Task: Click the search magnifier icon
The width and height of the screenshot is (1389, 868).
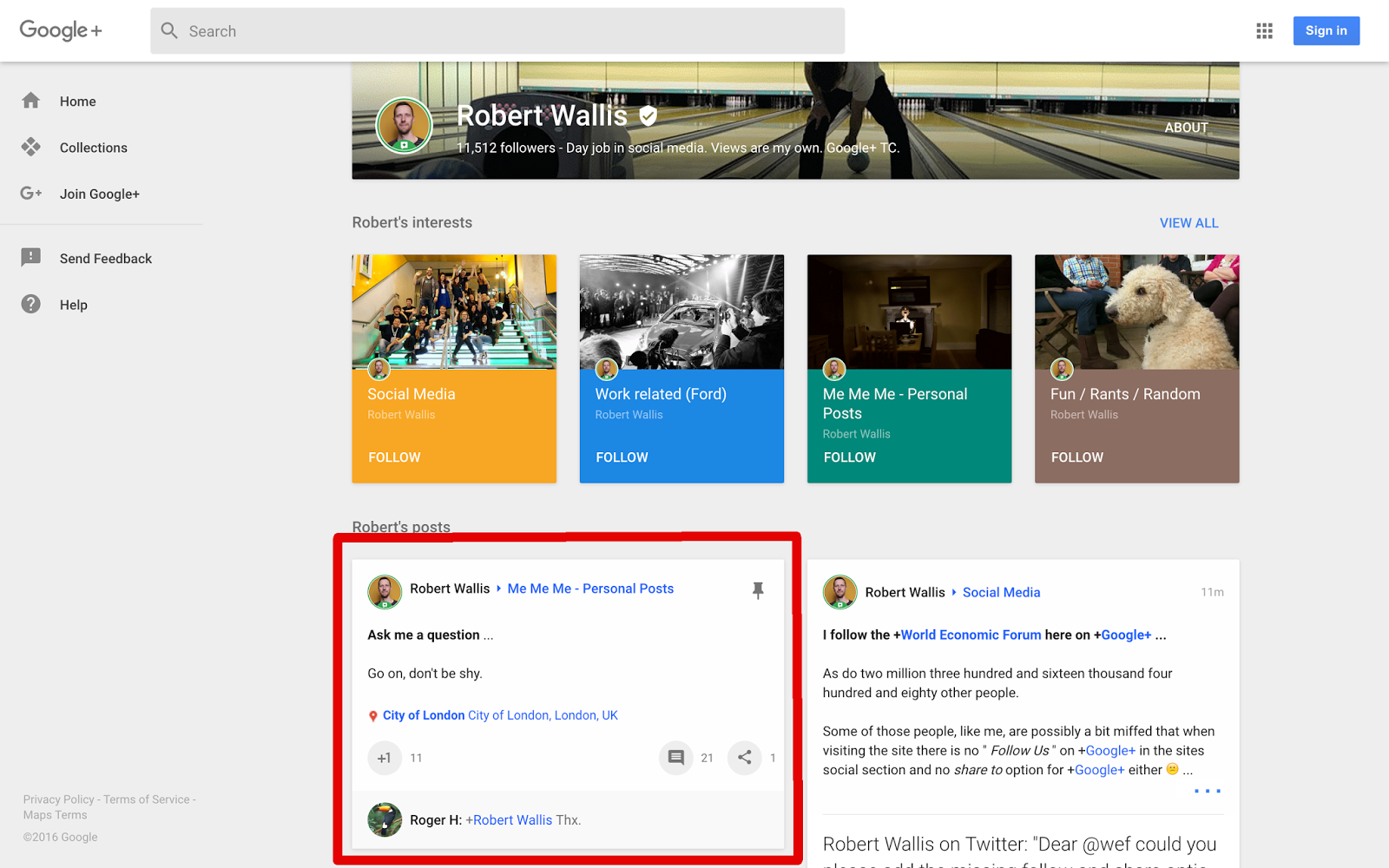Action: (x=169, y=31)
